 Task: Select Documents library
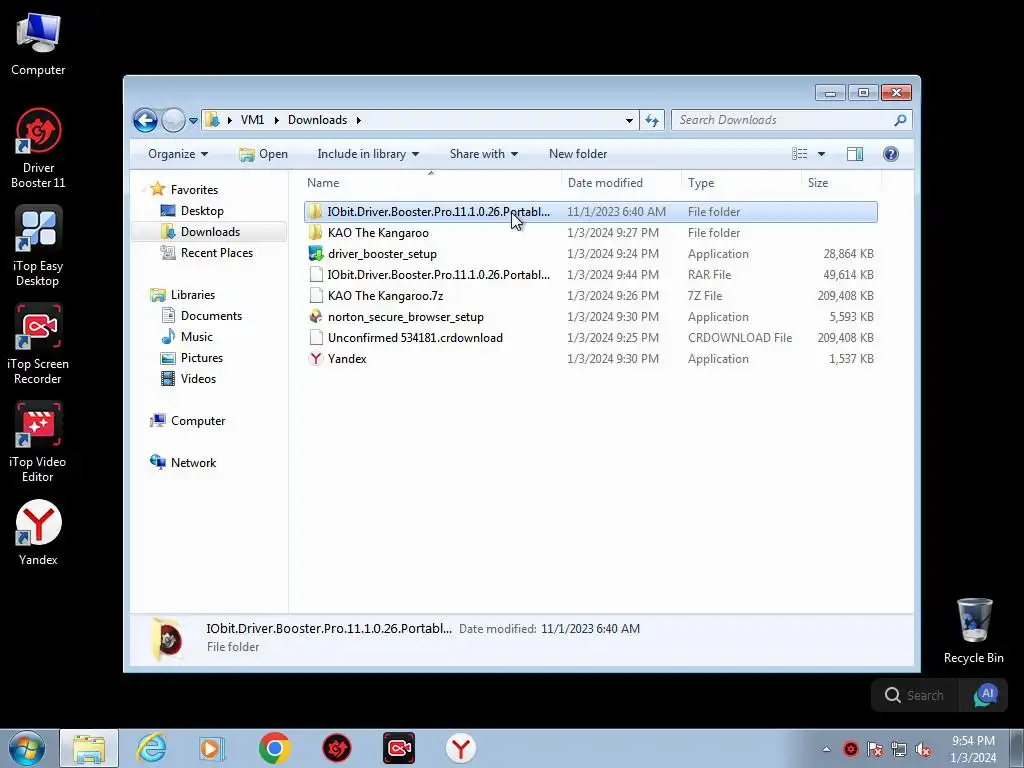[x=211, y=316]
